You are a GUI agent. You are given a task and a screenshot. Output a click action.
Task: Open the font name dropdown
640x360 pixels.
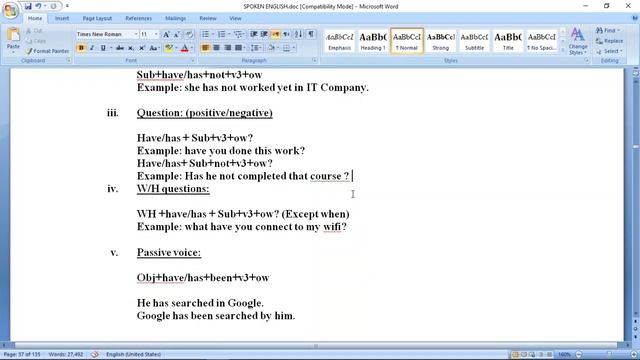(x=136, y=34)
